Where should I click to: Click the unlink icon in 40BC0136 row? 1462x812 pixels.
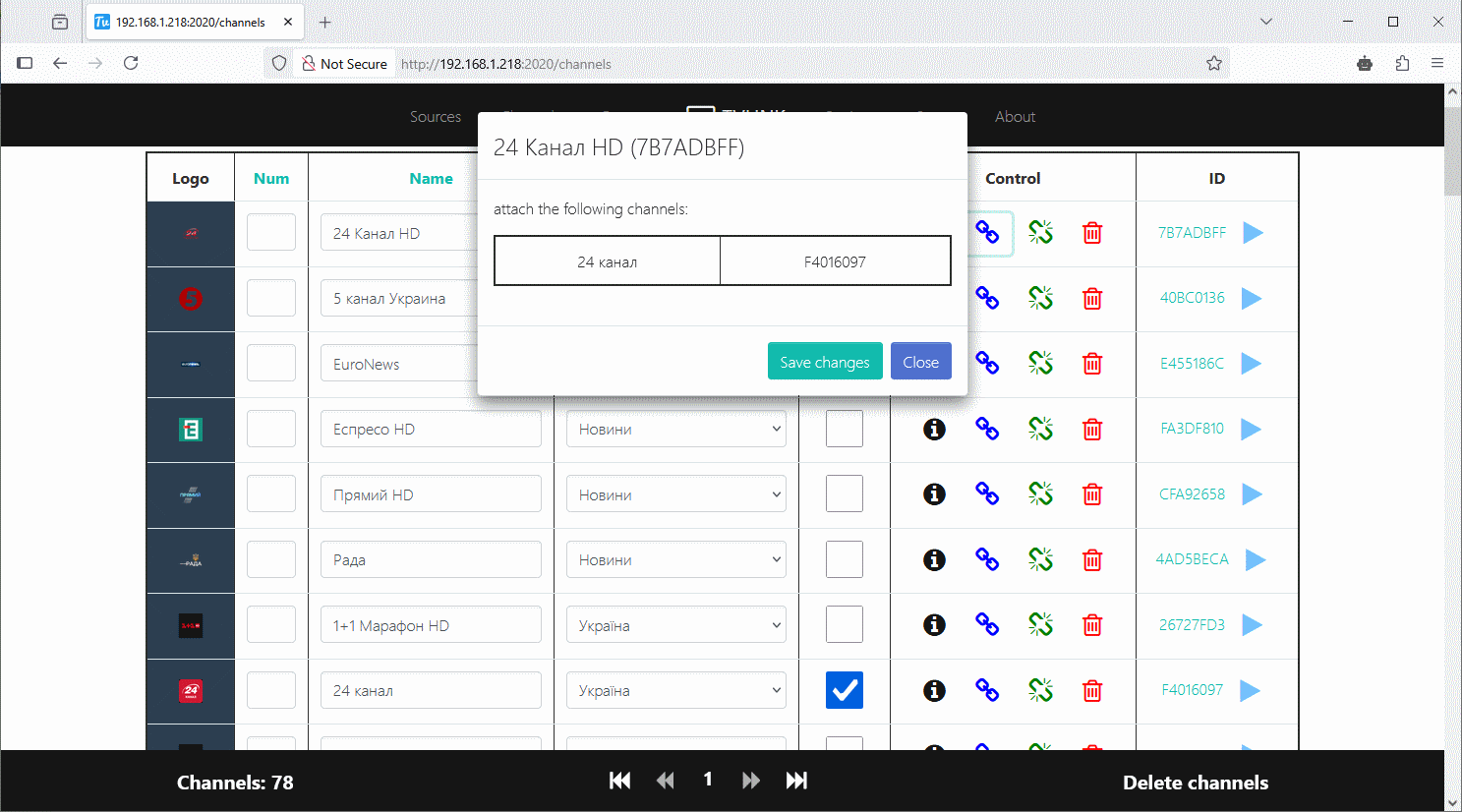pyautogui.click(x=1040, y=298)
